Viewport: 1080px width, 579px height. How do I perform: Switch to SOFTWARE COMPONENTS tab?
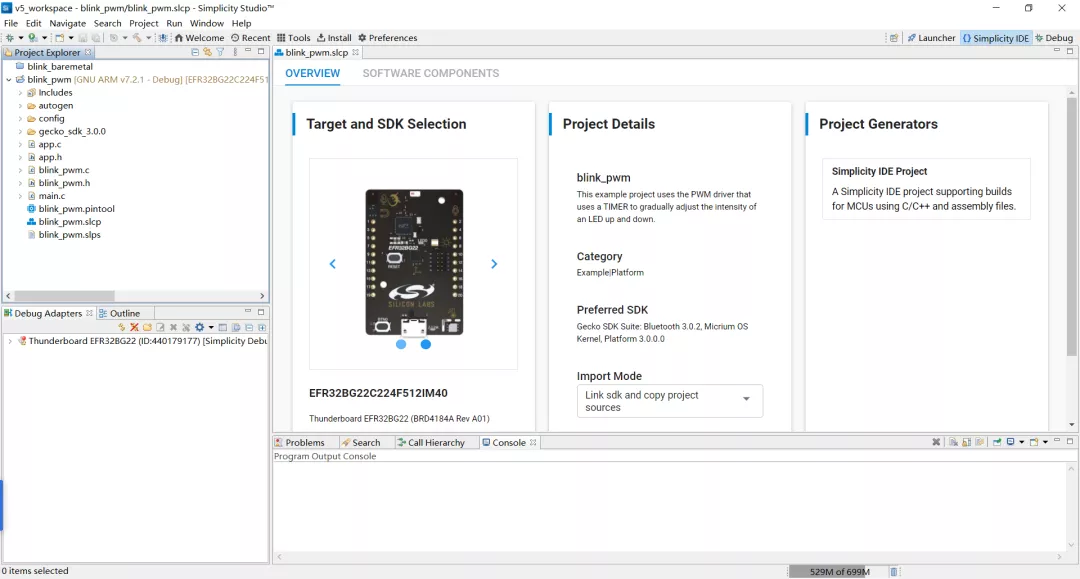point(431,74)
